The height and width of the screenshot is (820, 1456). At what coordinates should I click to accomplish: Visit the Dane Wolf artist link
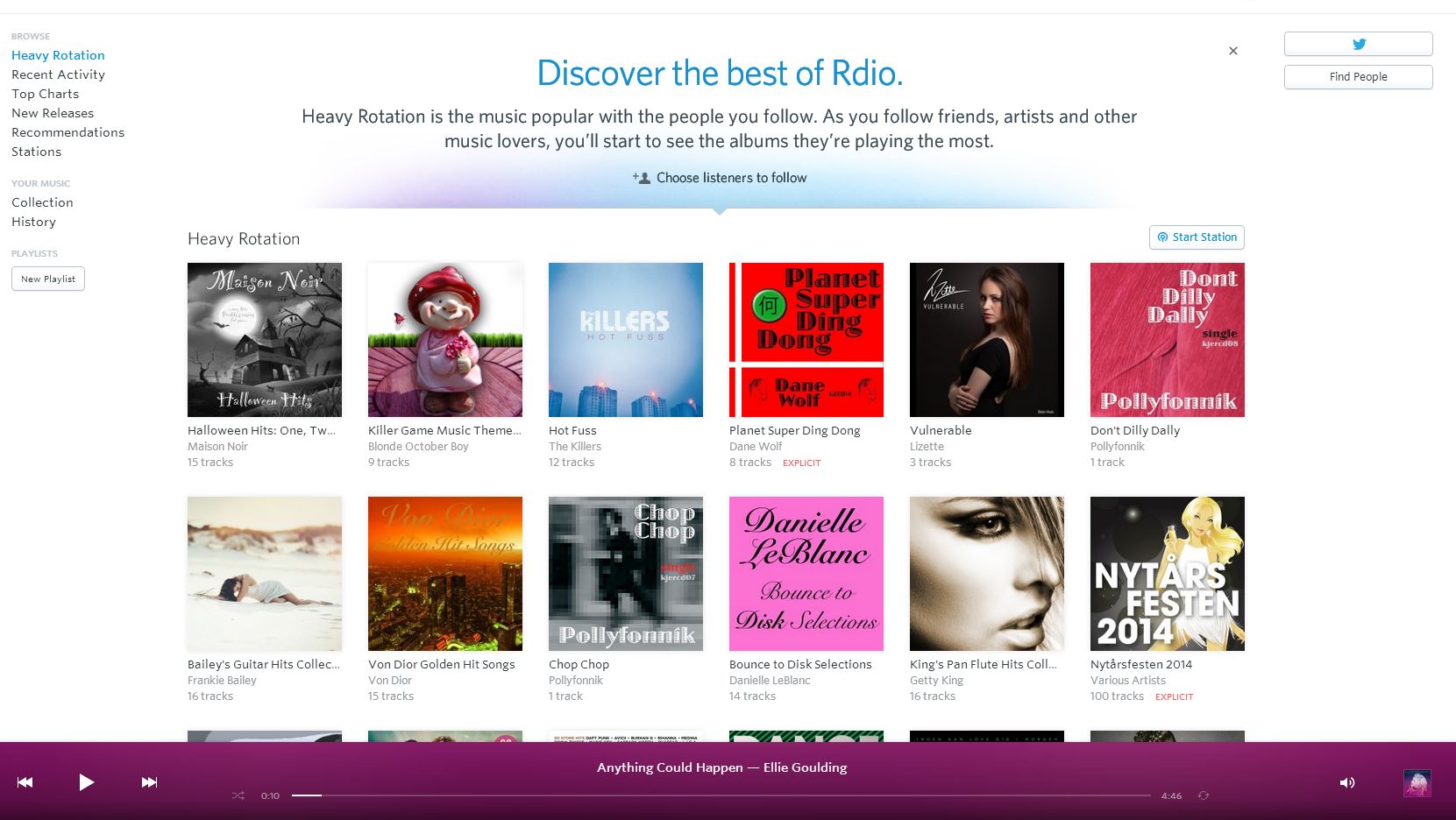756,447
